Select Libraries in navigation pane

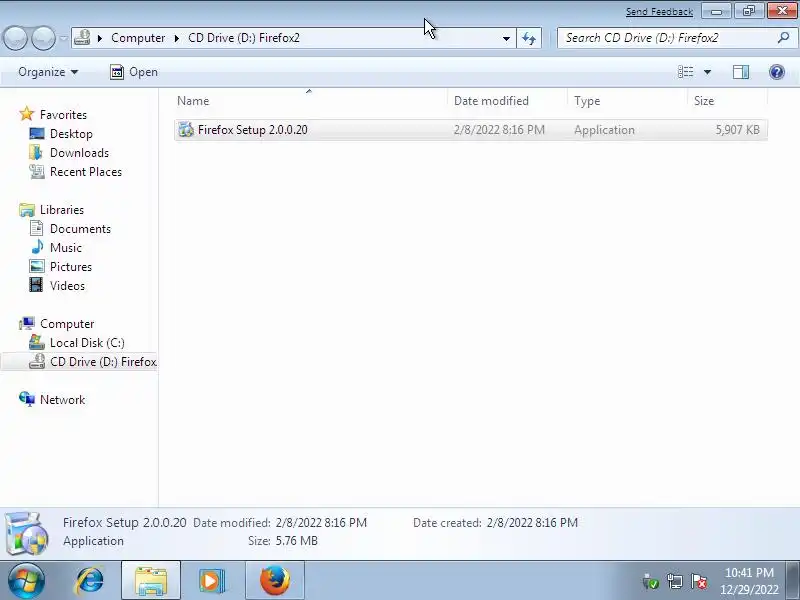62,210
